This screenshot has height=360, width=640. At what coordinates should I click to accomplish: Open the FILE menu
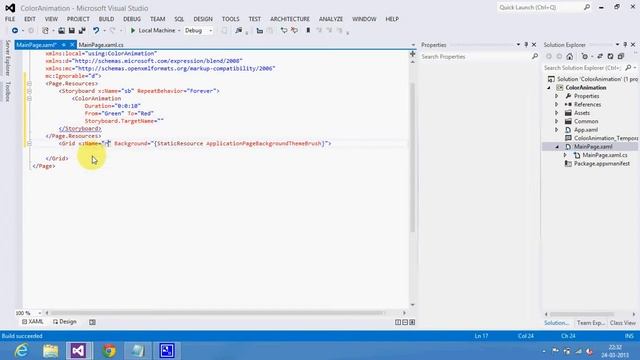[10, 19]
